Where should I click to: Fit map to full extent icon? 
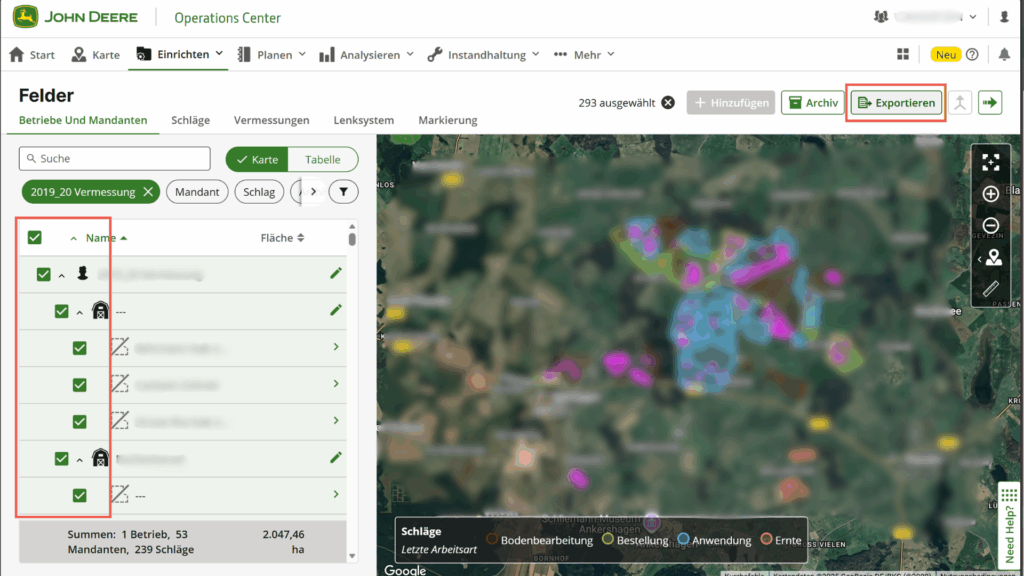[990, 162]
